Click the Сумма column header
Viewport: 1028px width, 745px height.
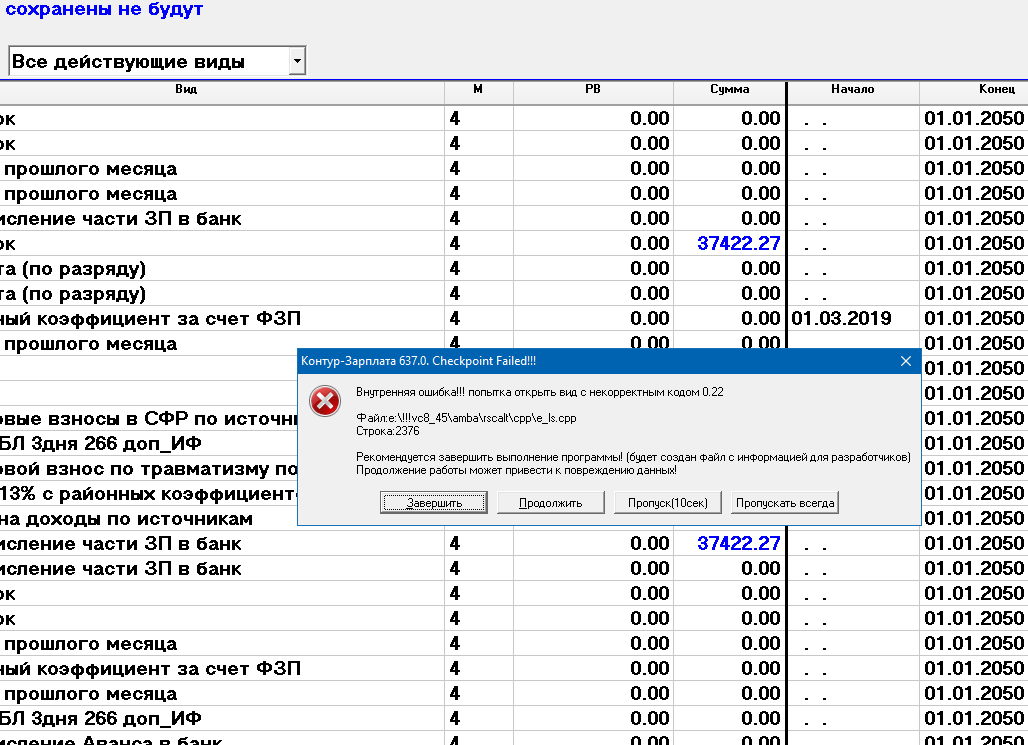tap(729, 90)
